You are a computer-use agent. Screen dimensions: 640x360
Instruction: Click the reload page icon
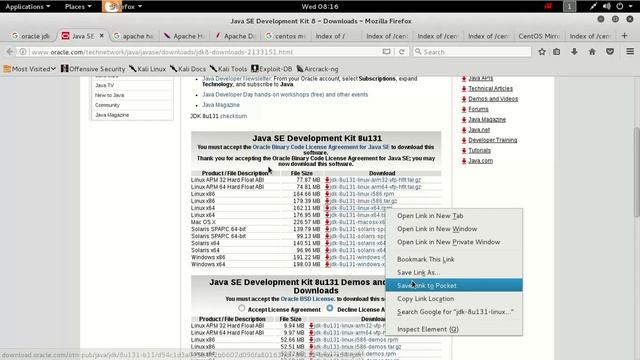(402, 52)
